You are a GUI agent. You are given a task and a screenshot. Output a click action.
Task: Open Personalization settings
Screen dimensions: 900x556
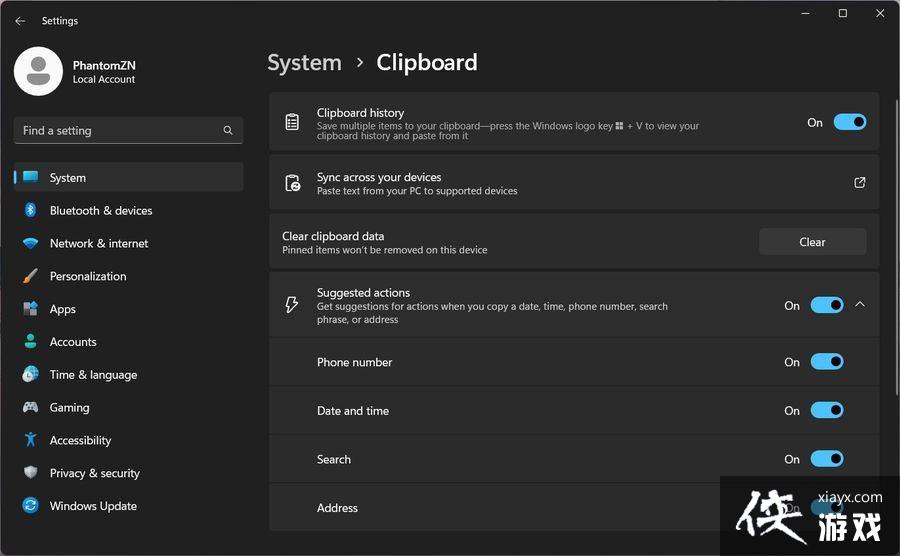(x=129, y=276)
